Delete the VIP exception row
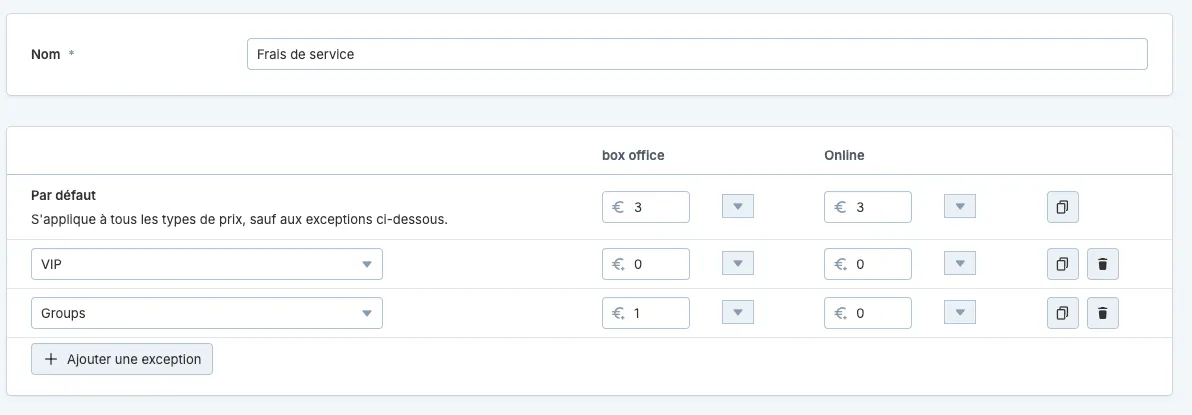This screenshot has height=415, width=1192. click(1102, 264)
